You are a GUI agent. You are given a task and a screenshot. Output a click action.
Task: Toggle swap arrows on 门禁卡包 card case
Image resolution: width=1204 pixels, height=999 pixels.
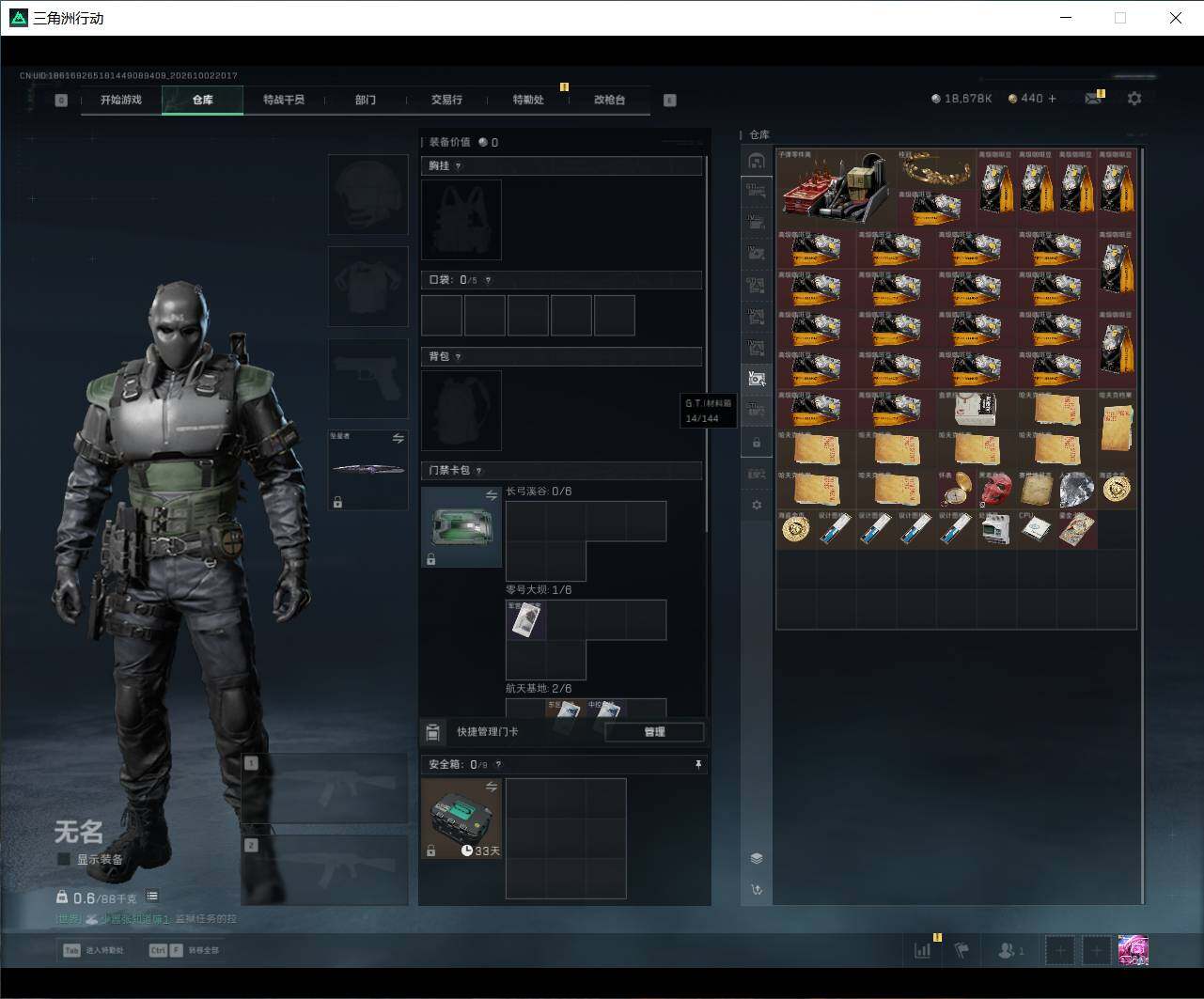(492, 495)
